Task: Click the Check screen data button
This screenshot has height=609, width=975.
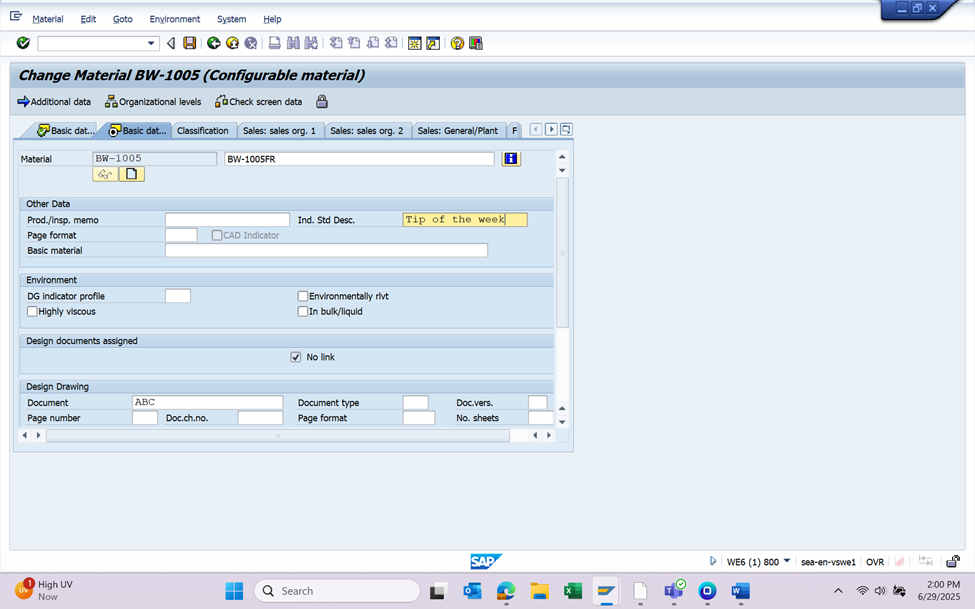Action: [x=259, y=101]
